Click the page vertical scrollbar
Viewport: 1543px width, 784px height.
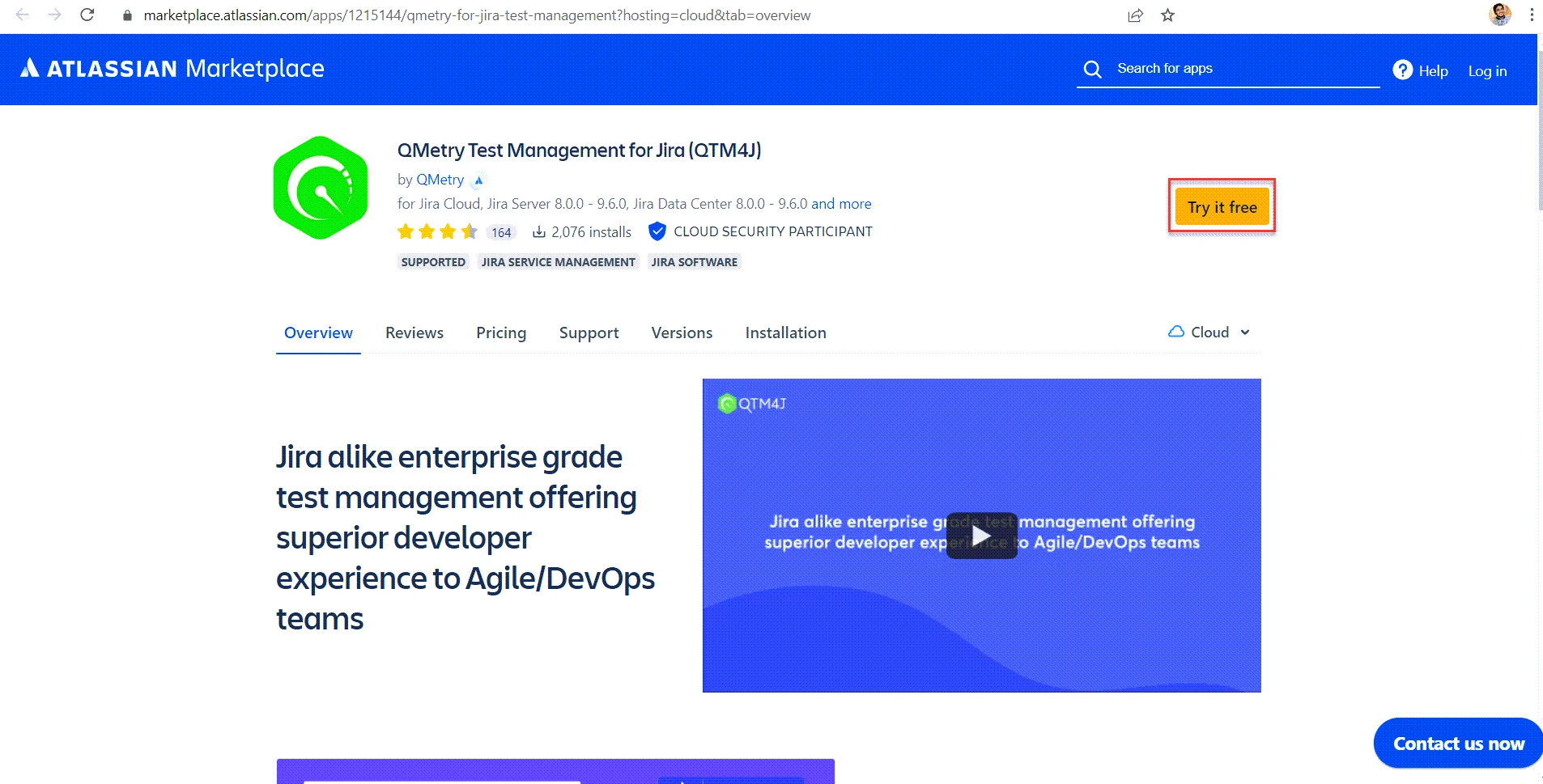point(1540,129)
